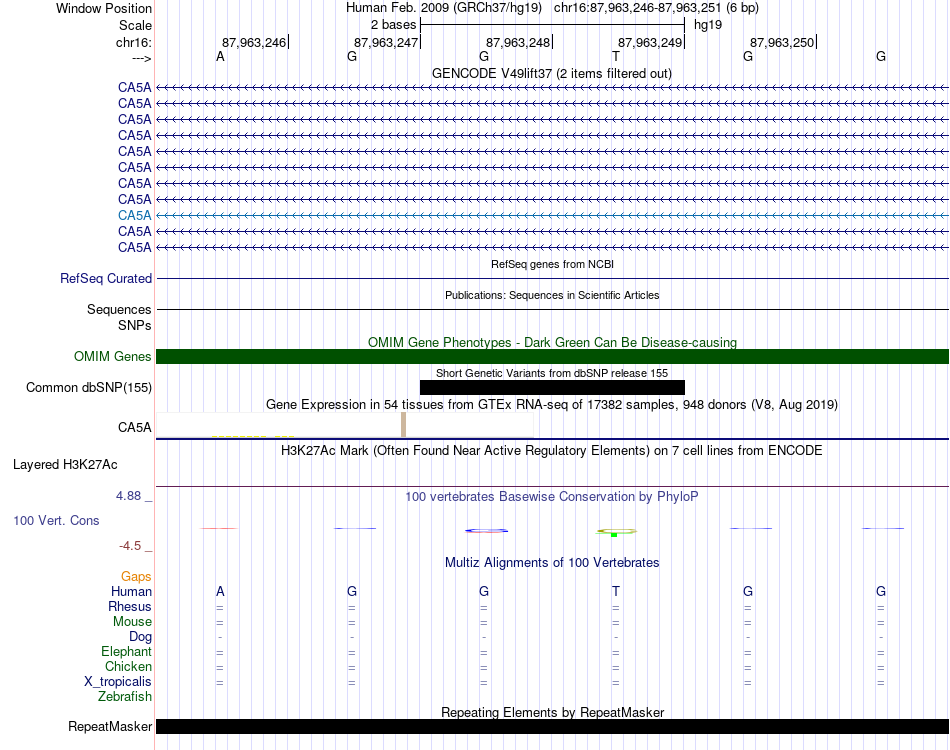Click the CA5A label of GTEx expression track
The image size is (950, 750).
(135, 427)
